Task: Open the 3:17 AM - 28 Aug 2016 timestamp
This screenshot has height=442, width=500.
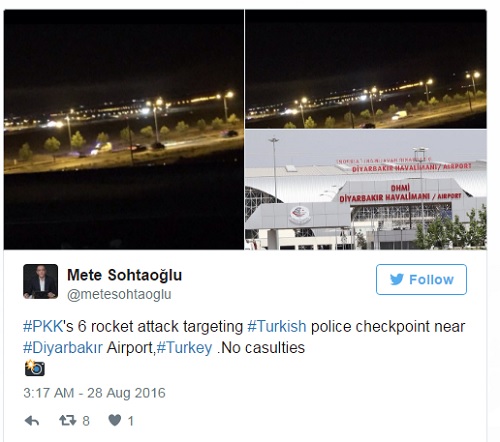Action: point(94,393)
